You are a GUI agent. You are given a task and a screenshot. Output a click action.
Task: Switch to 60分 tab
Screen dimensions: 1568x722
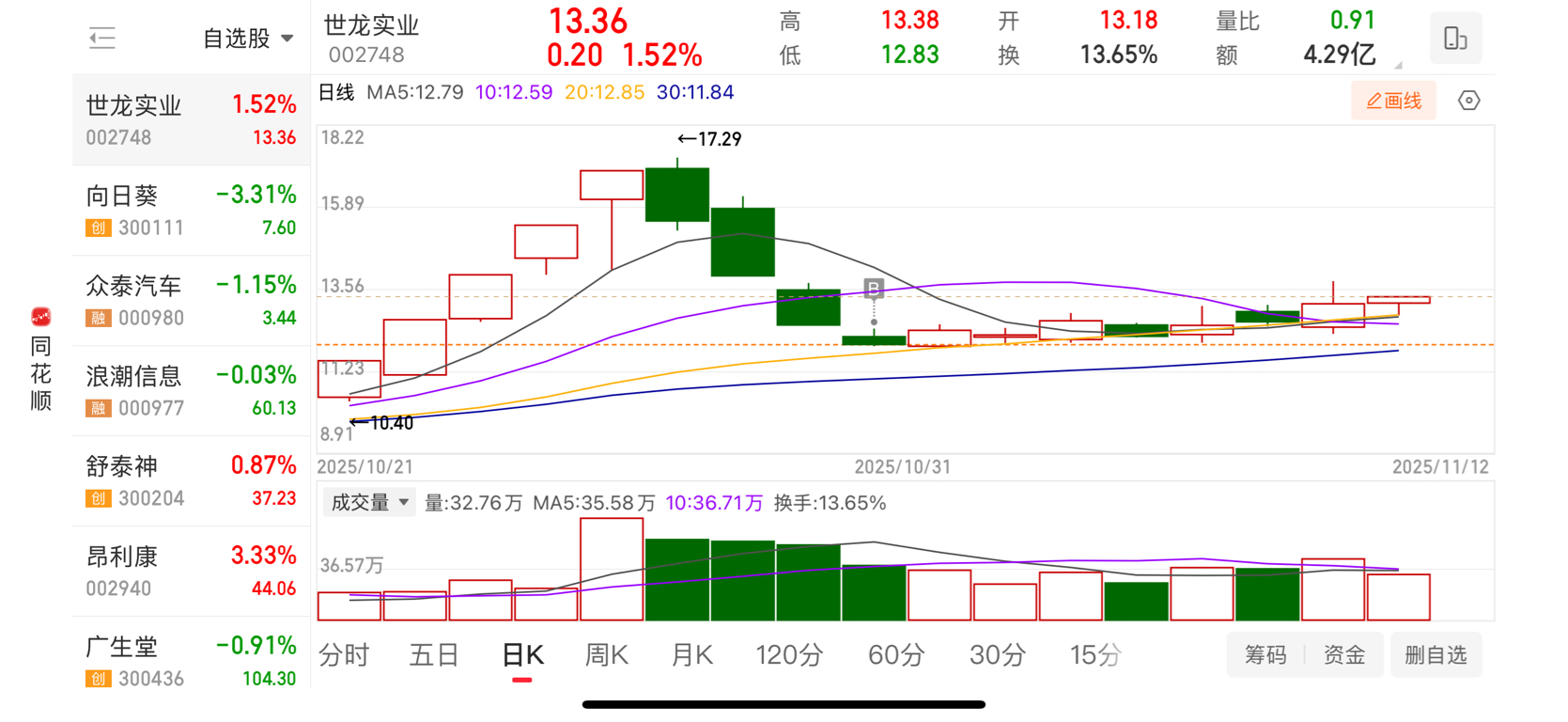tap(896, 654)
